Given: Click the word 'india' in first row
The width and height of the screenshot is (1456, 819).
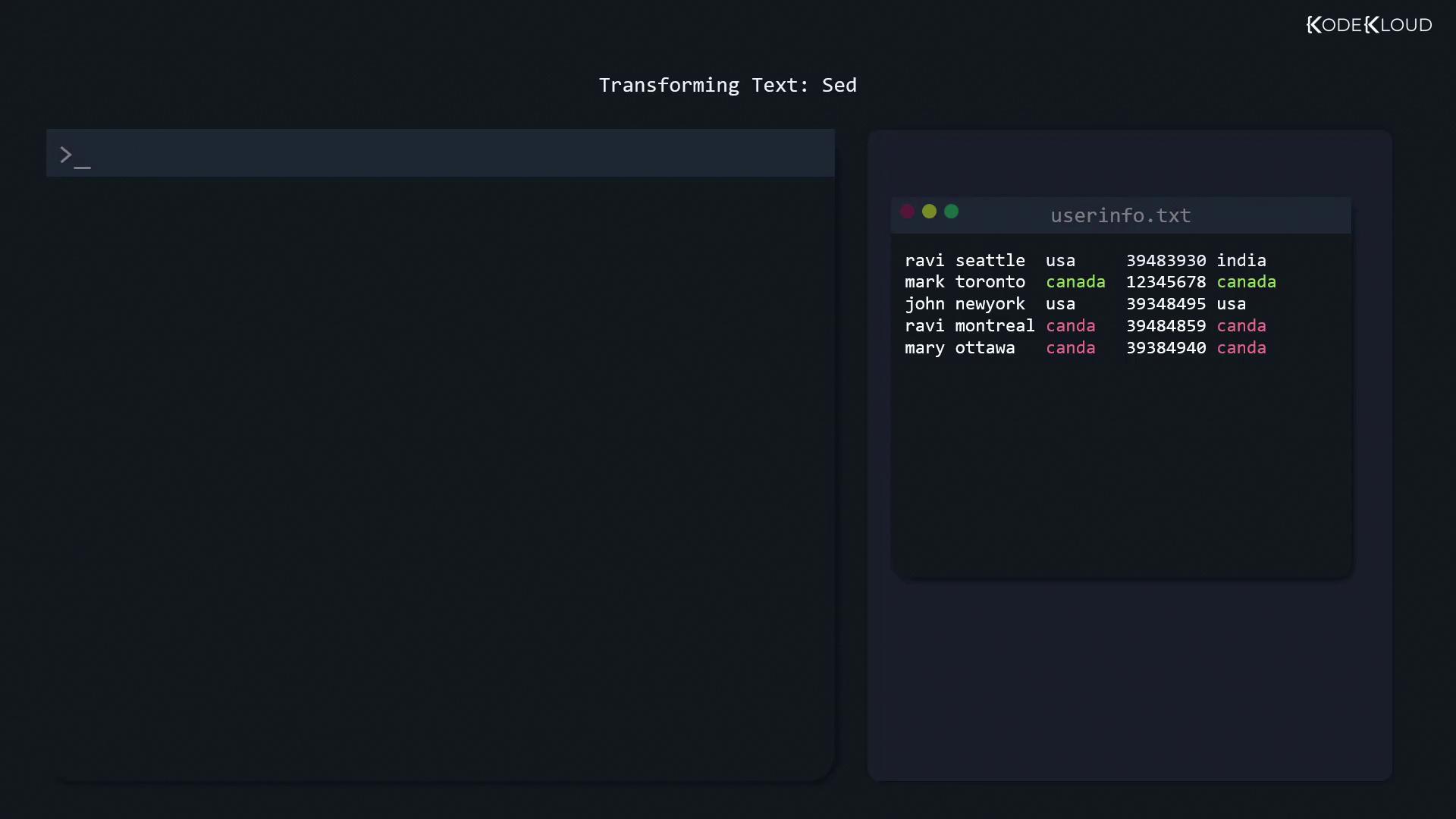Looking at the screenshot, I should [x=1241, y=261].
